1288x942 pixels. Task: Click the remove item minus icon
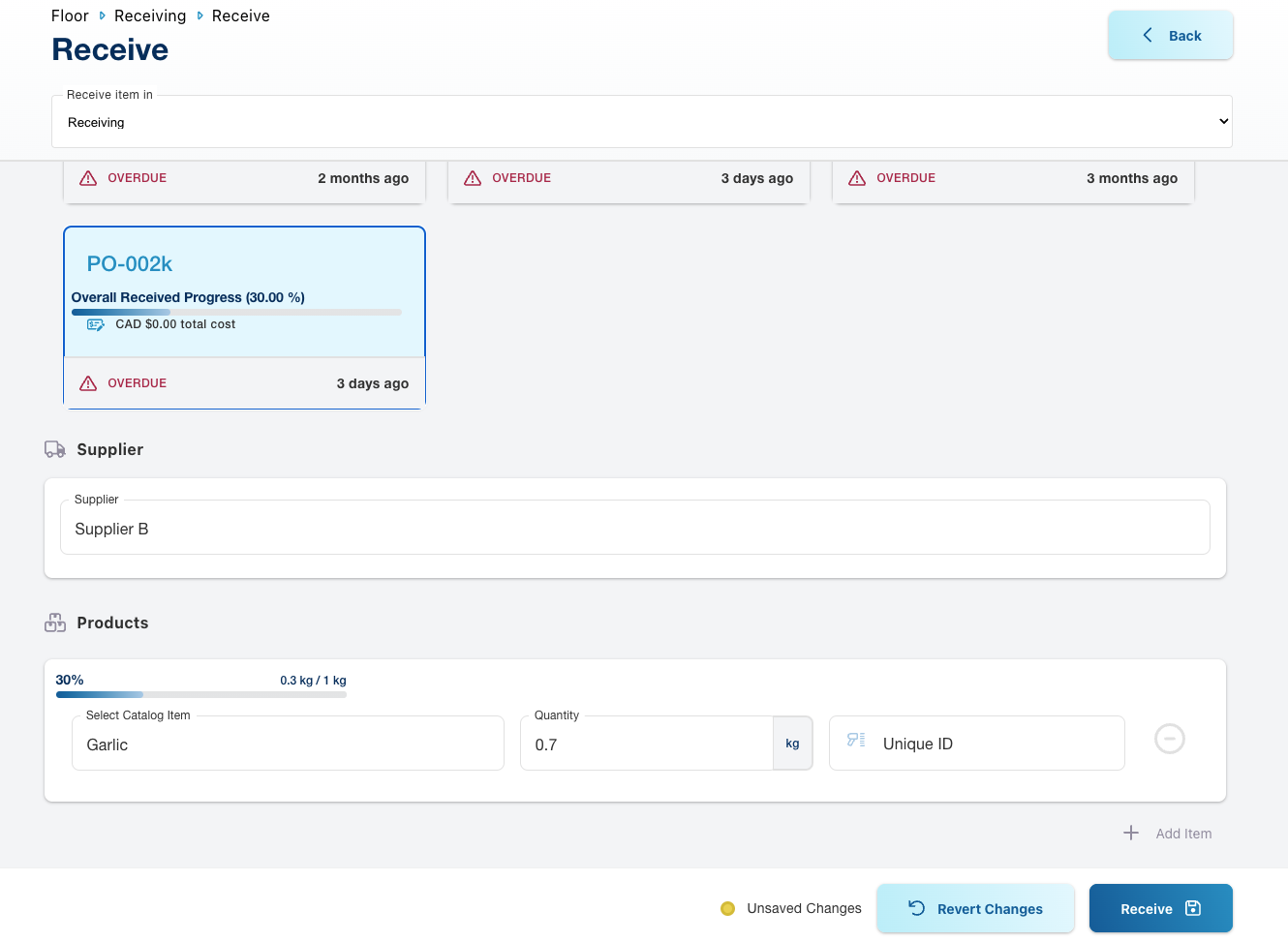1169,739
